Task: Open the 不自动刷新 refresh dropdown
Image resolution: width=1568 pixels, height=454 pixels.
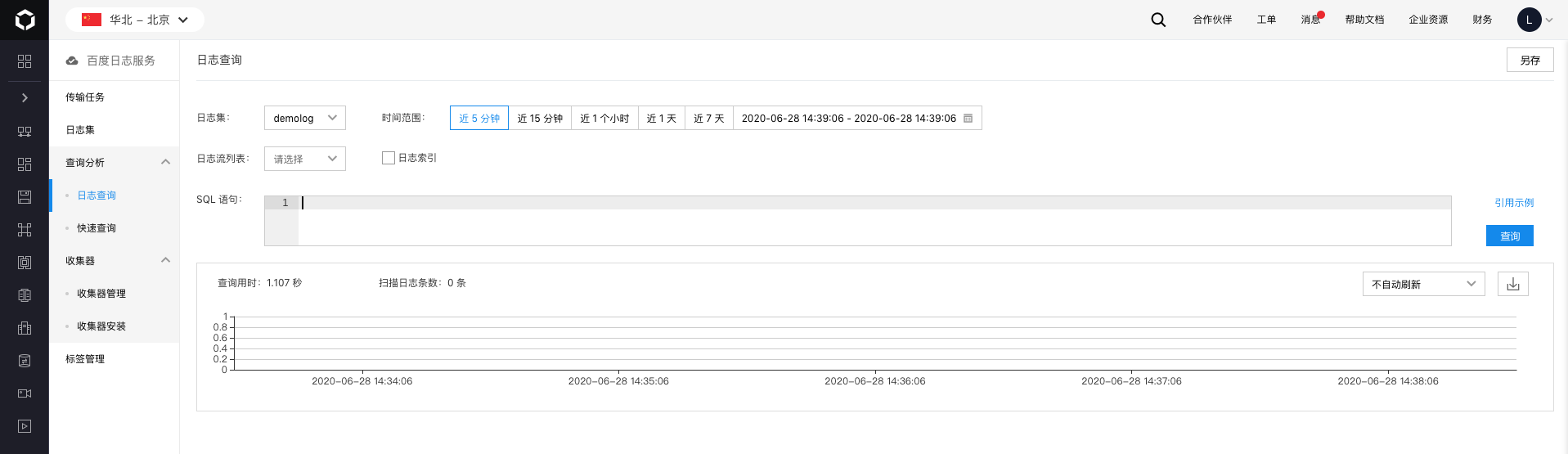Action: click(x=1423, y=284)
